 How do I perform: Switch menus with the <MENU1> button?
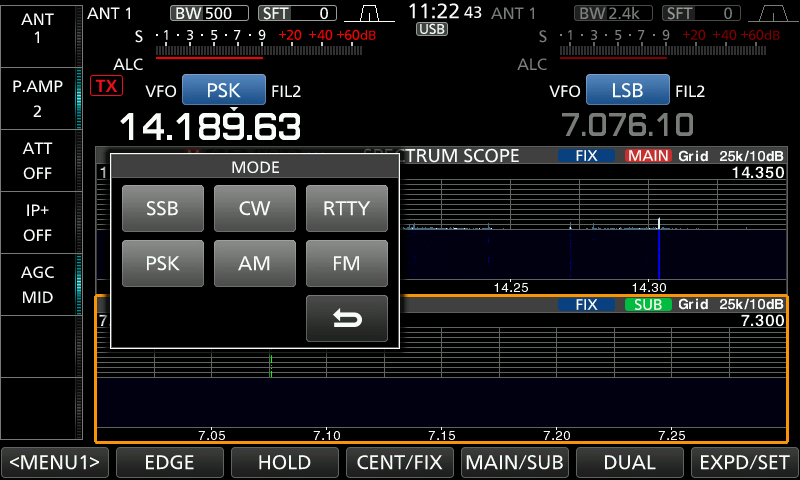click(x=55, y=462)
